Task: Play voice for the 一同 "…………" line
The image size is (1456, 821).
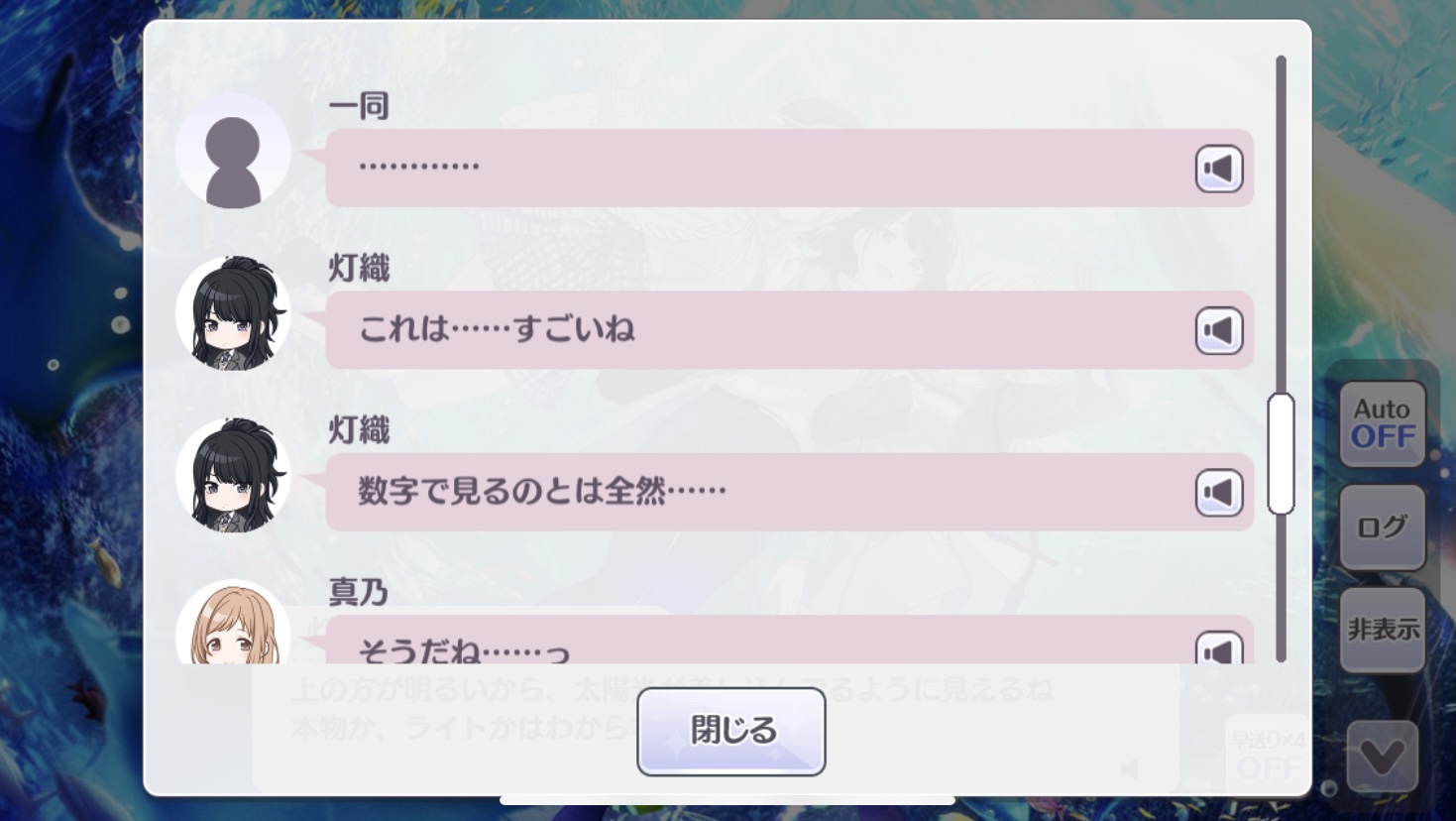Action: (1218, 169)
